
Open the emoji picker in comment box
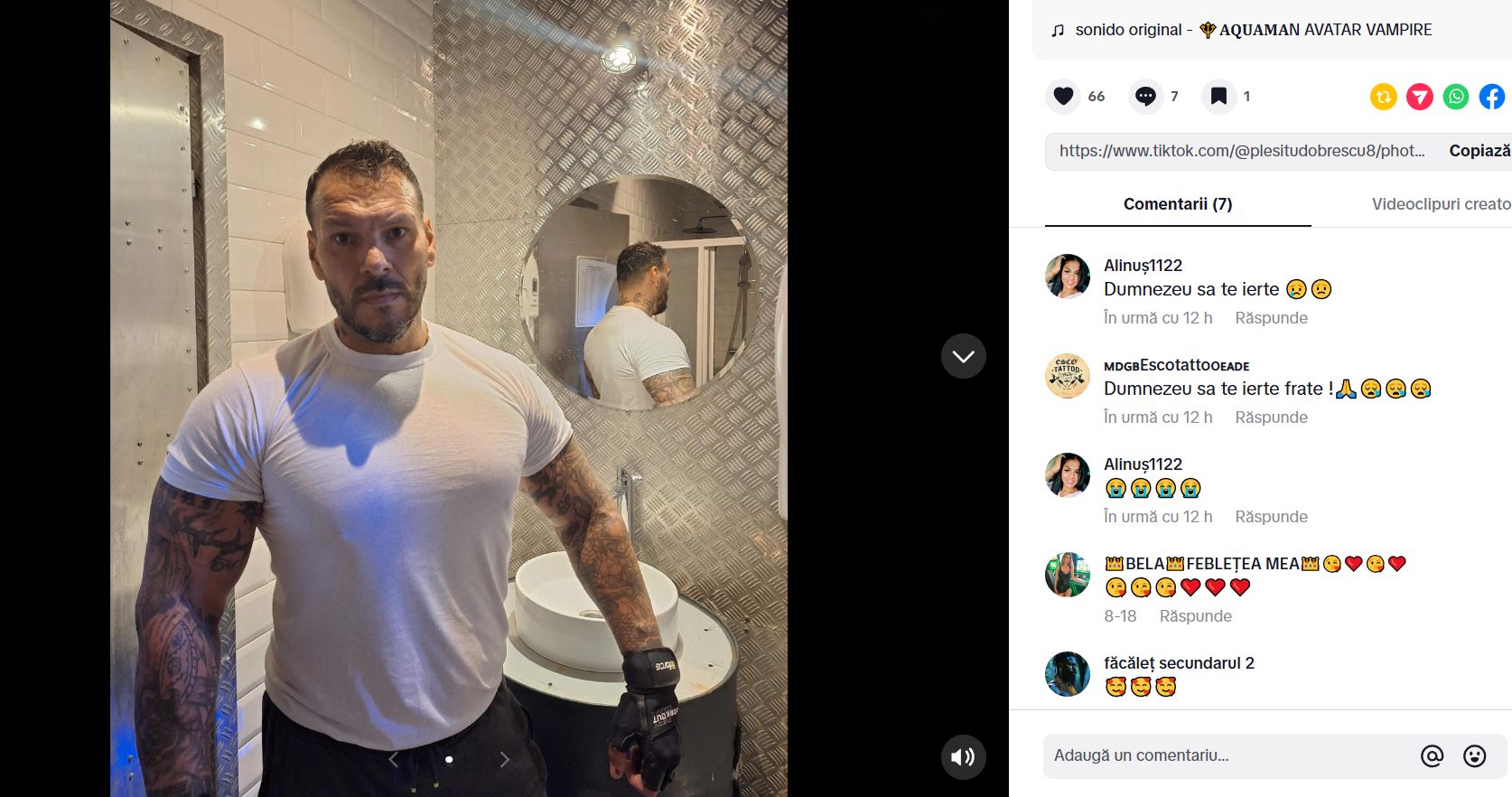click(x=1474, y=755)
